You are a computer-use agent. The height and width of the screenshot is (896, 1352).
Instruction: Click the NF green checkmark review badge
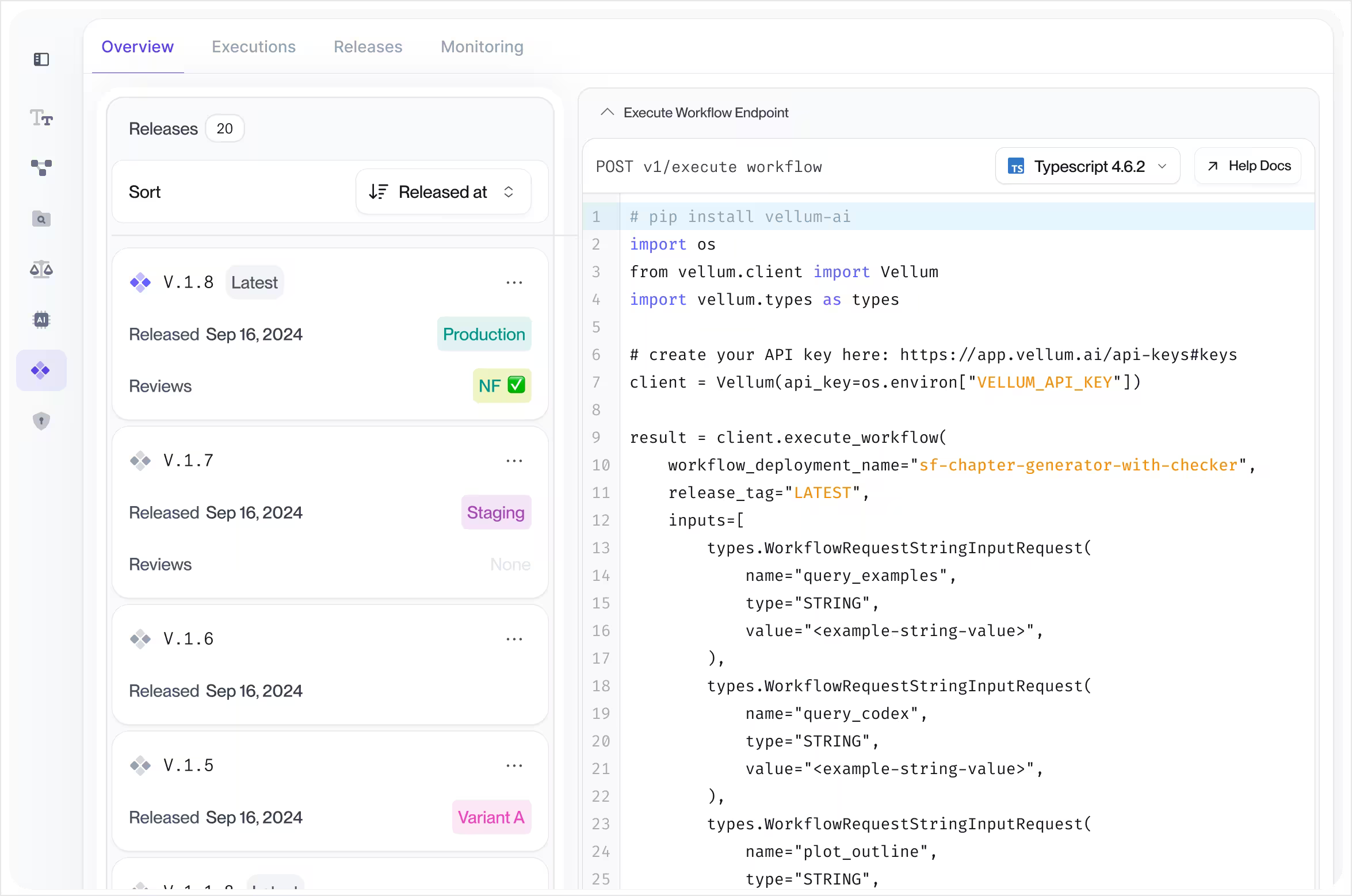click(502, 385)
